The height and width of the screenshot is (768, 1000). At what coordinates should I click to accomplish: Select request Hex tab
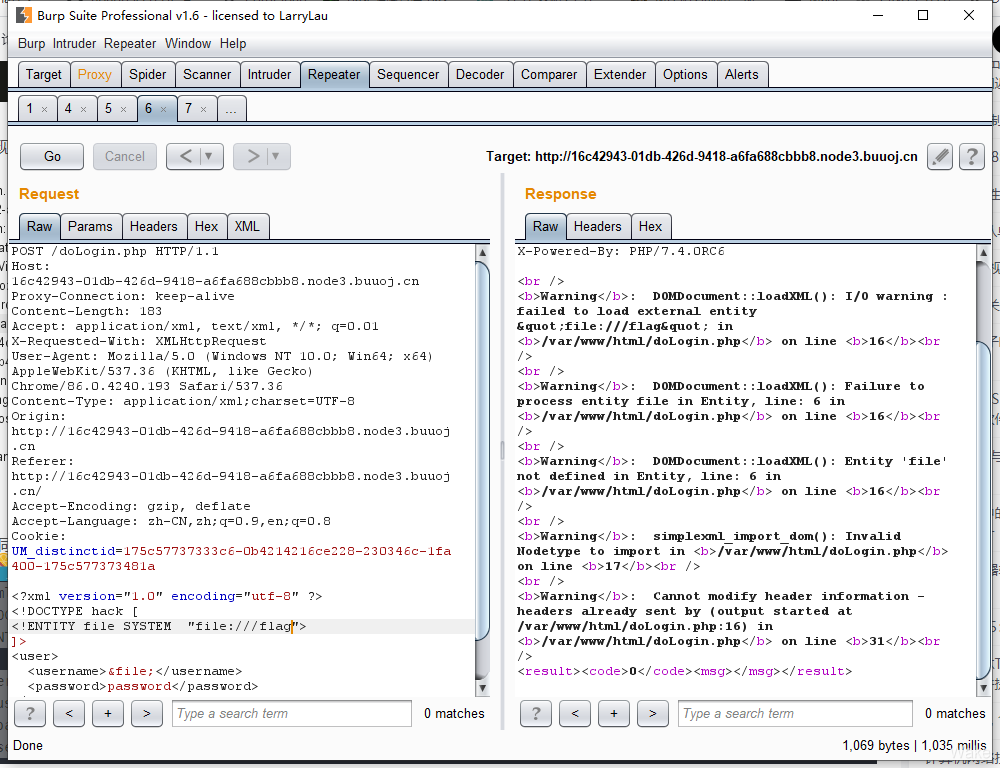click(207, 226)
